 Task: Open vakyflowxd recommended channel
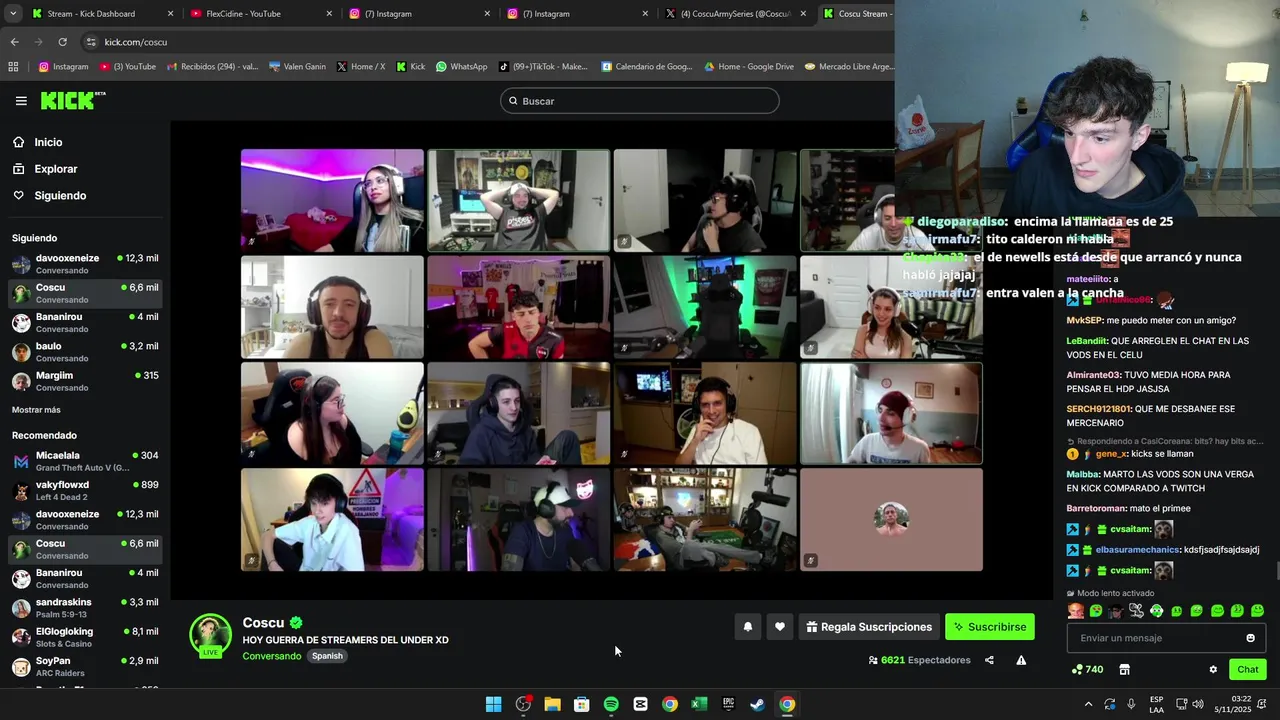[85, 491]
